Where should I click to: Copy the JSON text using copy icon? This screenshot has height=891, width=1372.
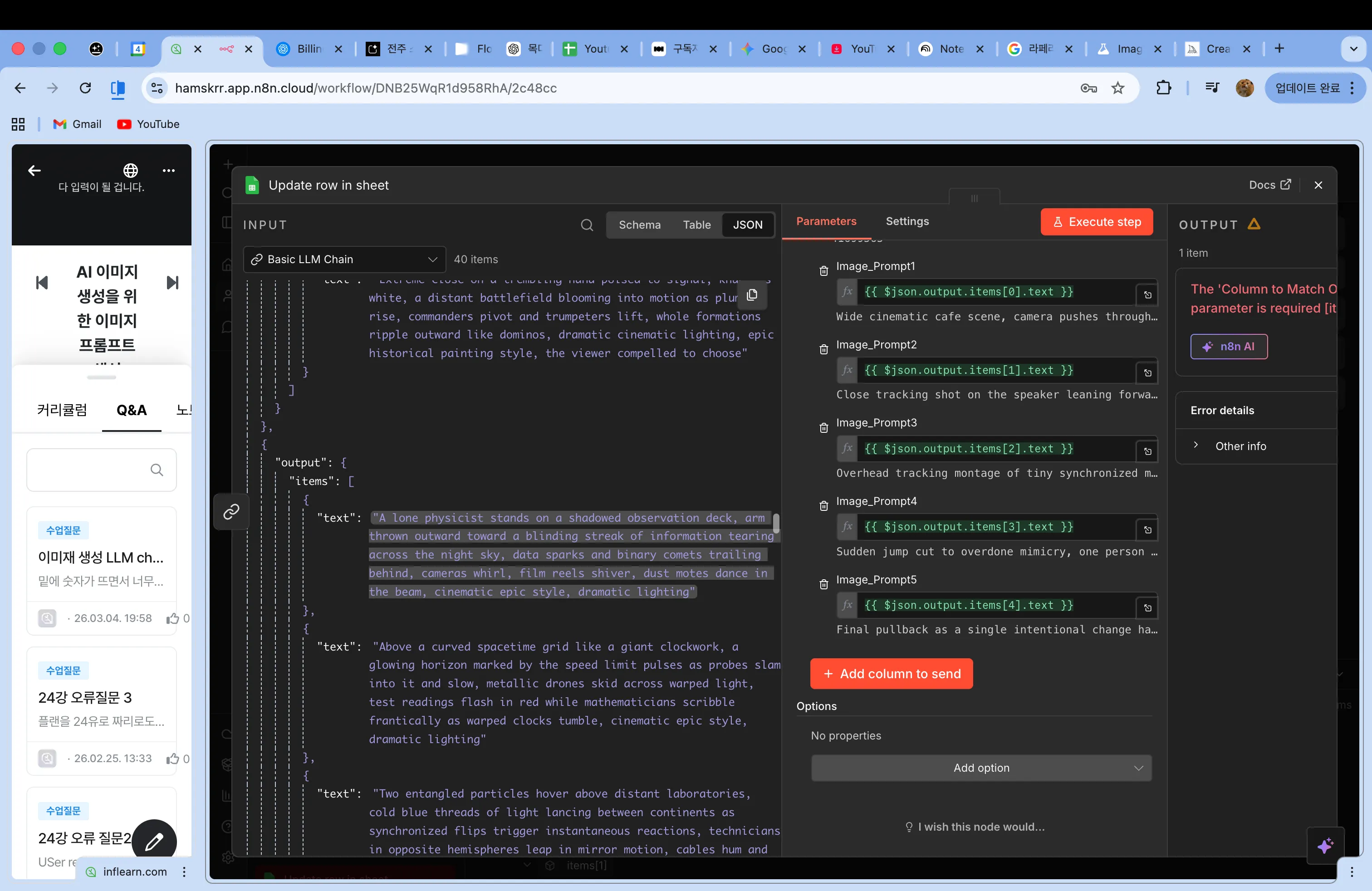[x=752, y=295]
